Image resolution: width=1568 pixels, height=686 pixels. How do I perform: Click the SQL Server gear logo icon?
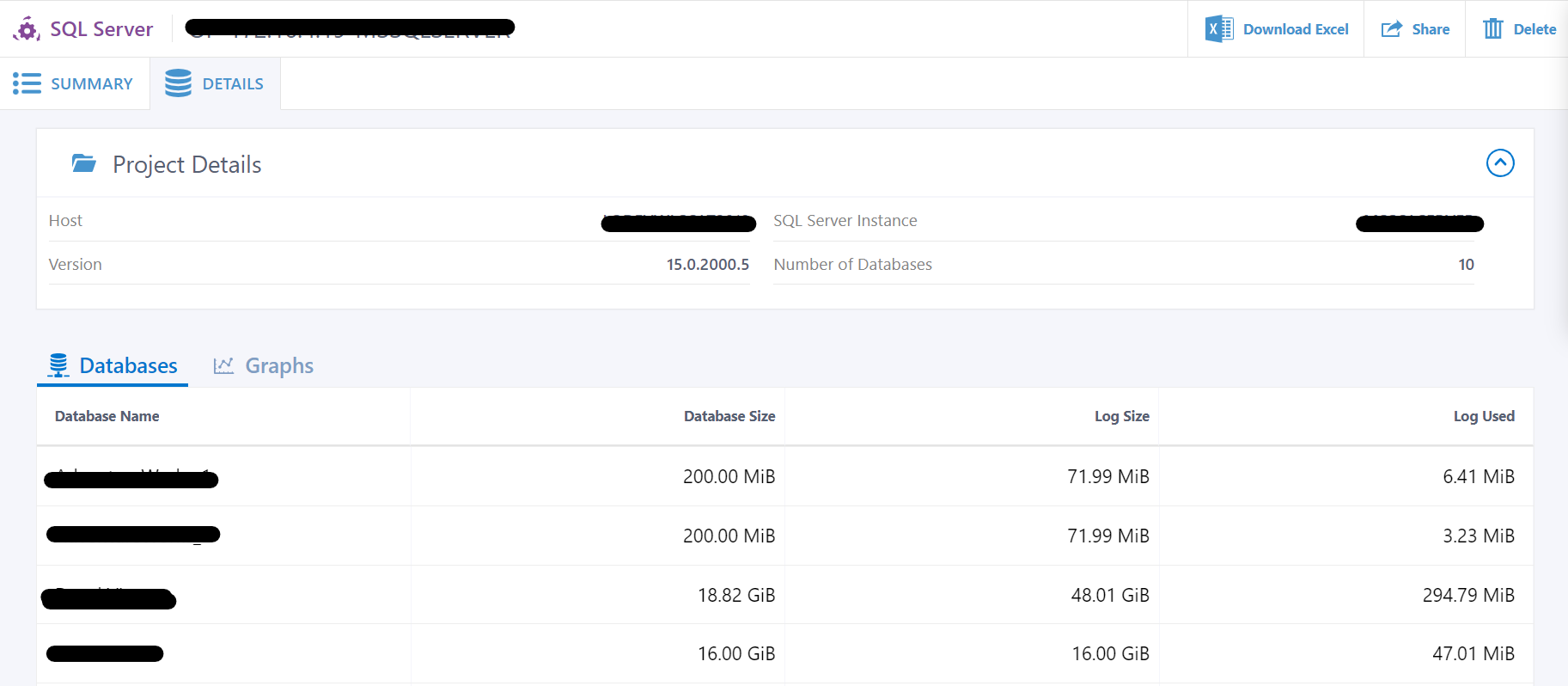coord(27,29)
